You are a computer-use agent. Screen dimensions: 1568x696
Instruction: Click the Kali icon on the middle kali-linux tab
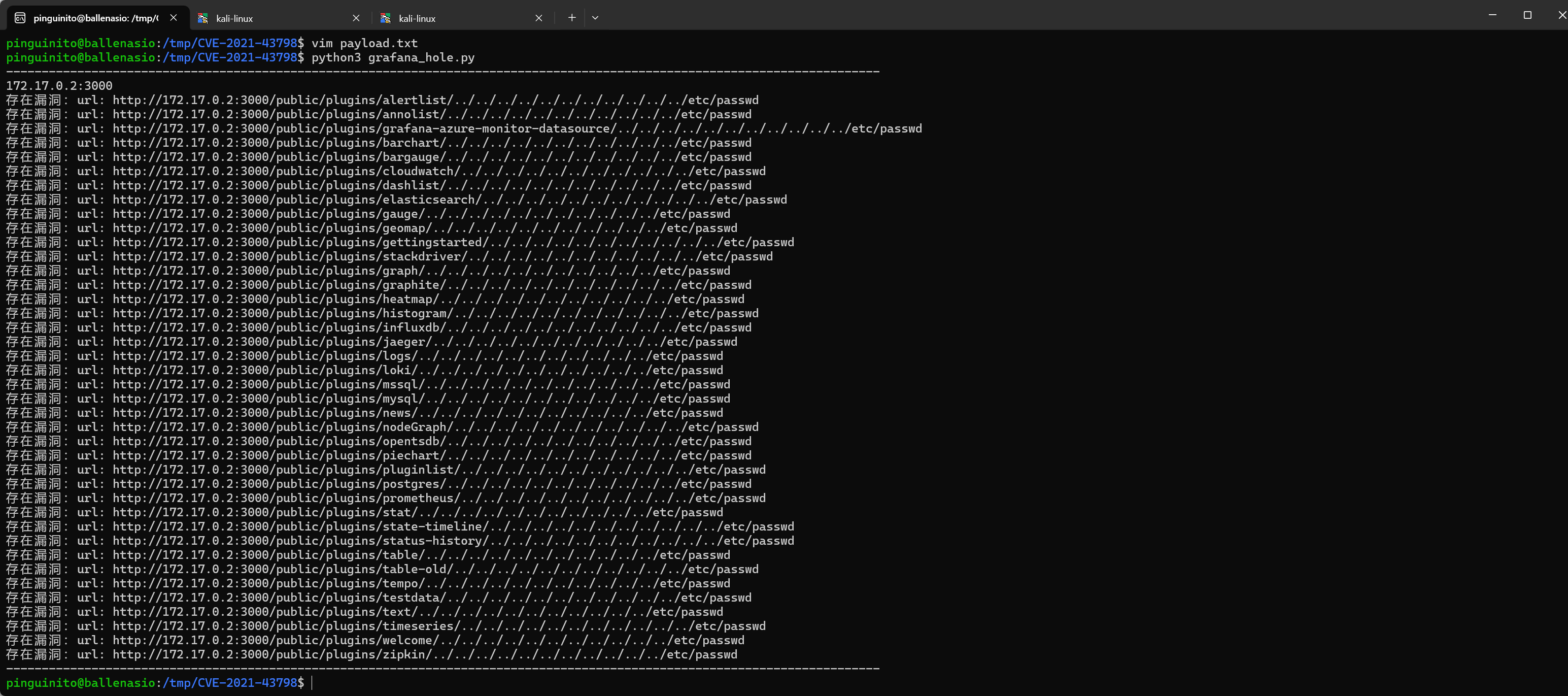[x=202, y=18]
